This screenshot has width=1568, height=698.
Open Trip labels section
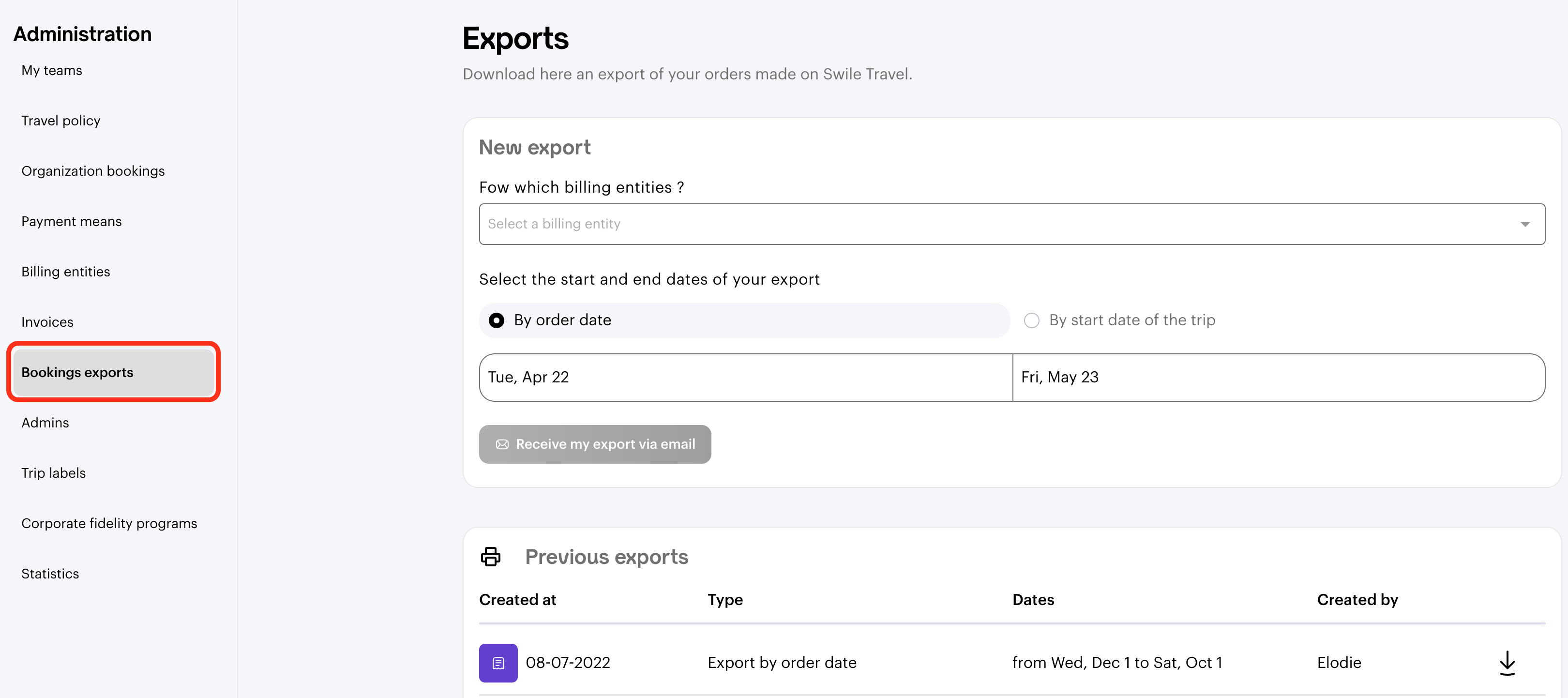(54, 473)
